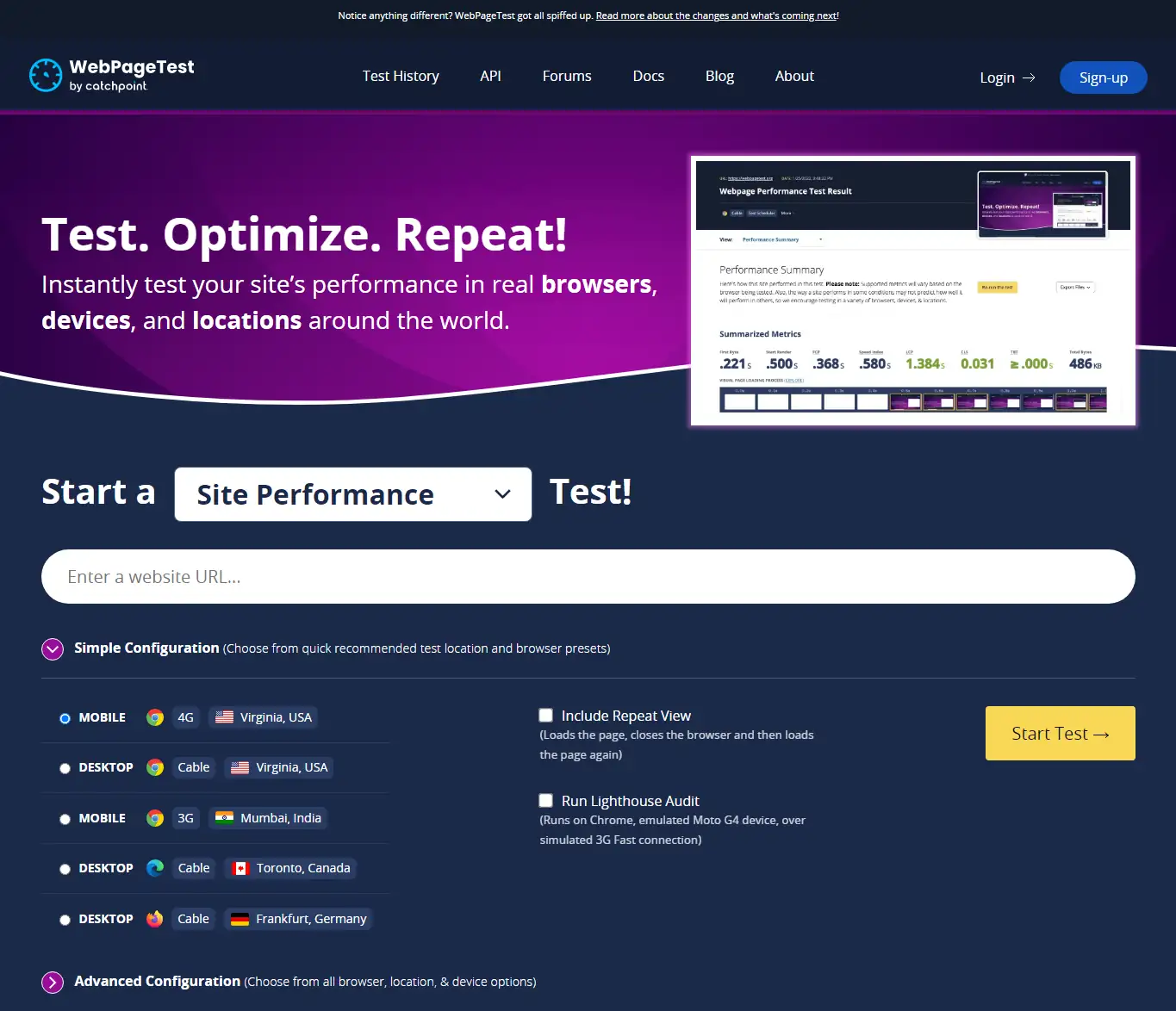This screenshot has height=1011, width=1176.
Task: Open the Site Performance test type dropdown
Action: pos(353,494)
